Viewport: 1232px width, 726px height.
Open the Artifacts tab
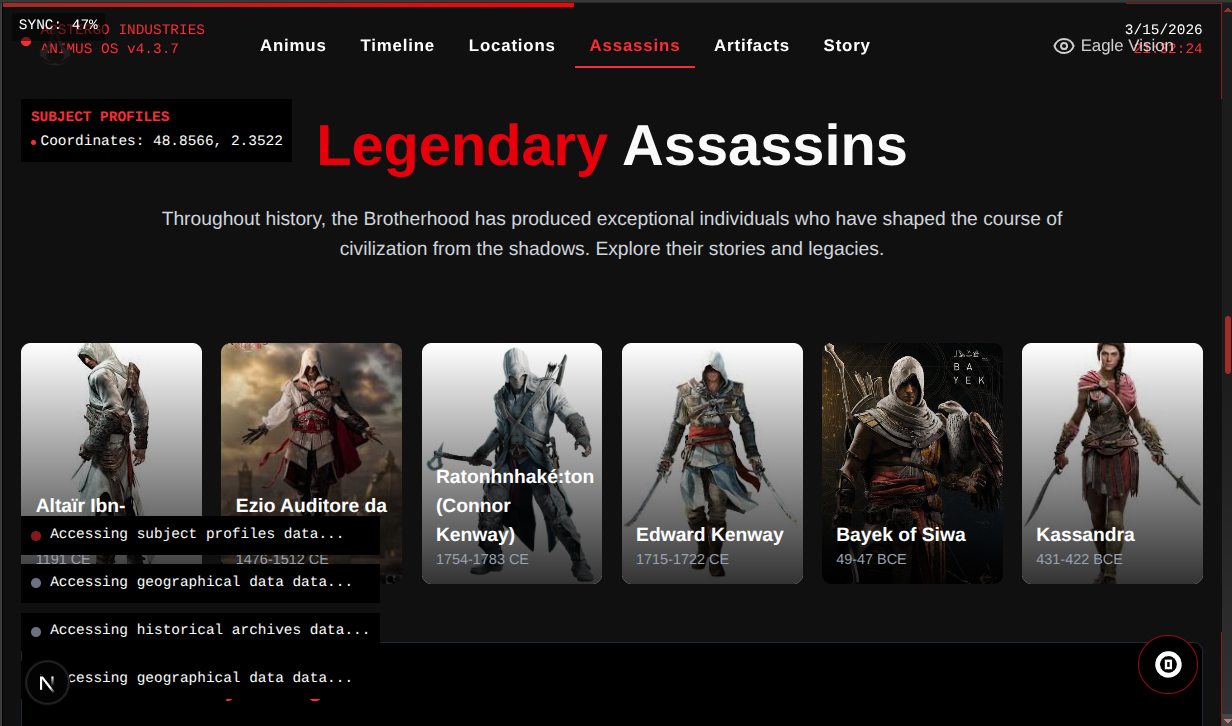[752, 45]
